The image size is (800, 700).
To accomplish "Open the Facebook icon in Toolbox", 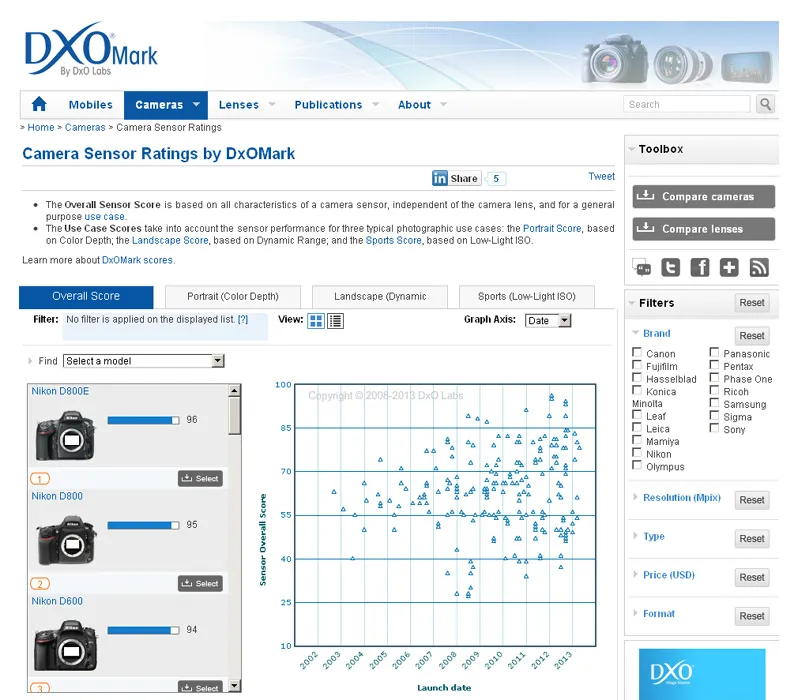I will [699, 267].
